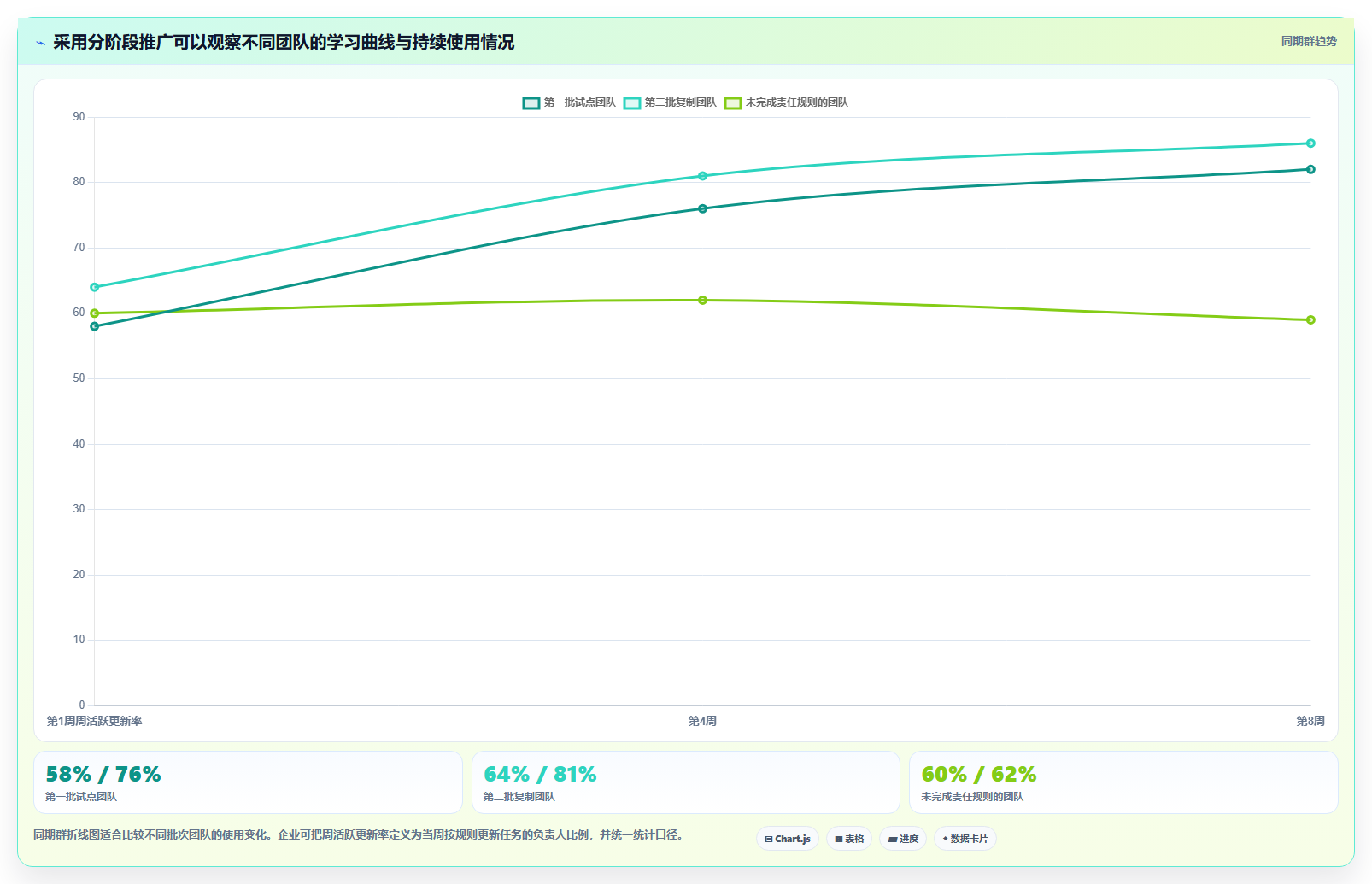
Task: Click the 第8周 x-axis label
Action: coord(1310,722)
